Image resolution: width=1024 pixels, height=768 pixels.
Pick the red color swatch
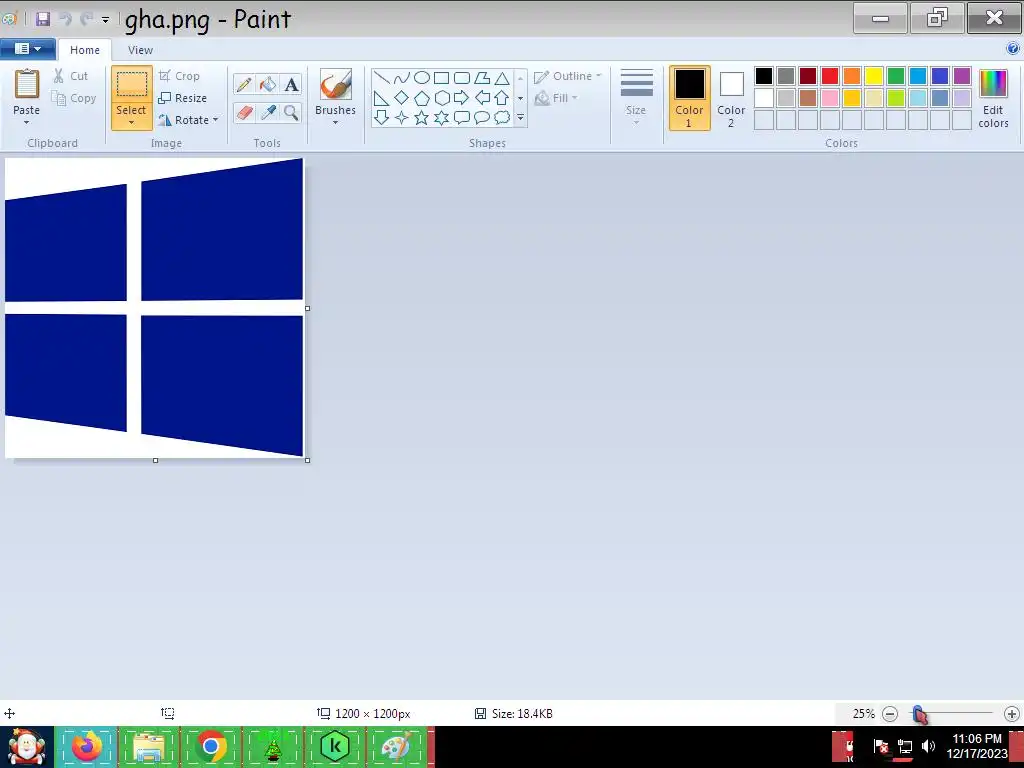click(830, 76)
